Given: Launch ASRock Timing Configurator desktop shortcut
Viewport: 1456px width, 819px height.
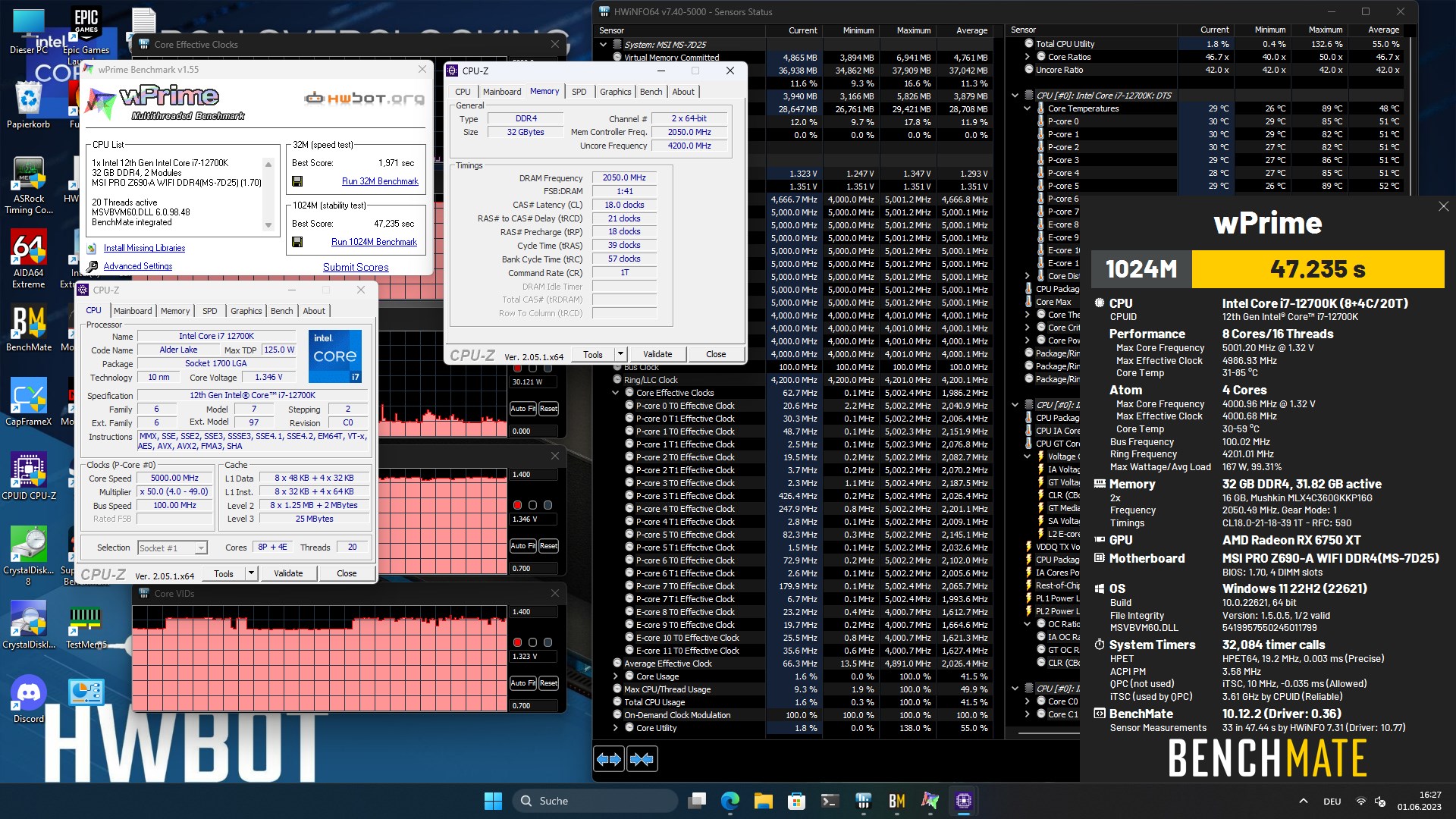Looking at the screenshot, I should point(29,186).
